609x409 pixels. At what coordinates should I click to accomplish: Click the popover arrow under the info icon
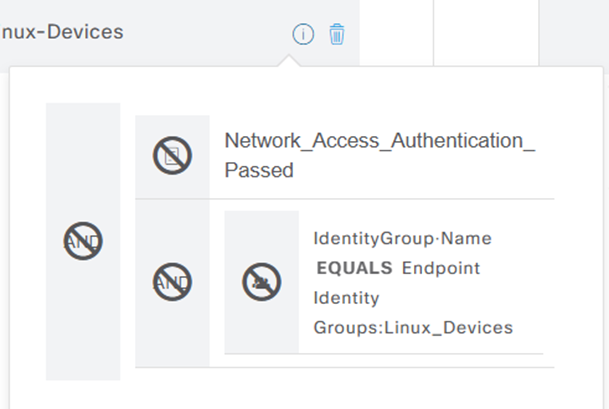click(290, 61)
